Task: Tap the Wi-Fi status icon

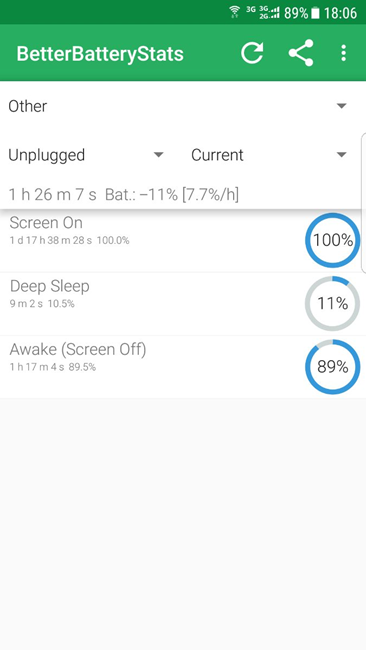Action: click(235, 12)
